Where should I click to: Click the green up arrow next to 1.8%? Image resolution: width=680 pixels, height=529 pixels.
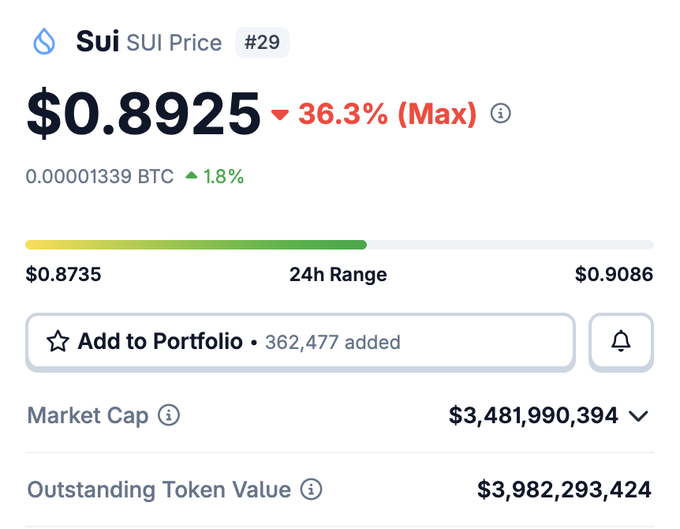[x=193, y=177]
